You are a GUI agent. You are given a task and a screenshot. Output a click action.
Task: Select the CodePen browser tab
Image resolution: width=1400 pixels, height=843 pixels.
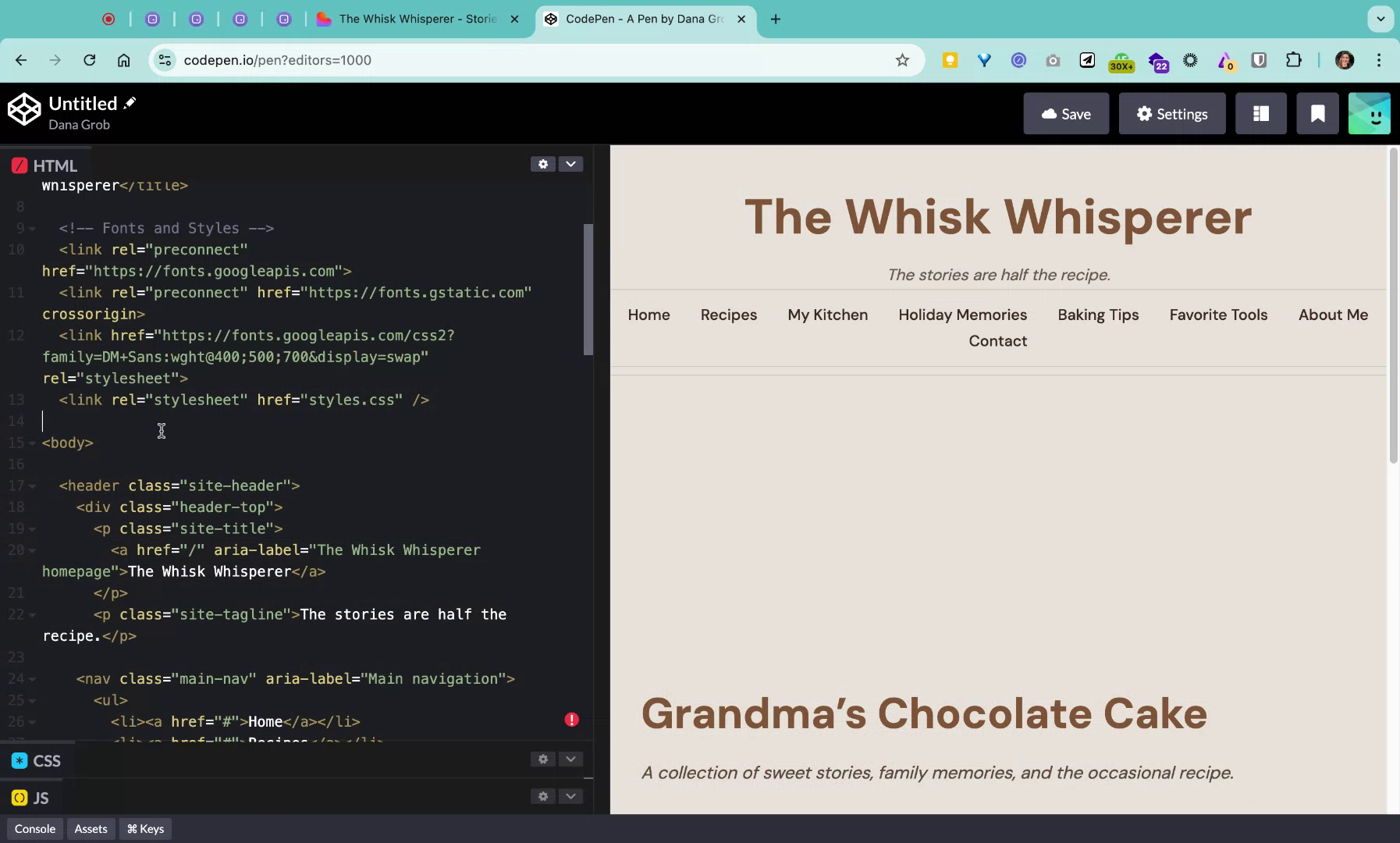tap(640, 19)
